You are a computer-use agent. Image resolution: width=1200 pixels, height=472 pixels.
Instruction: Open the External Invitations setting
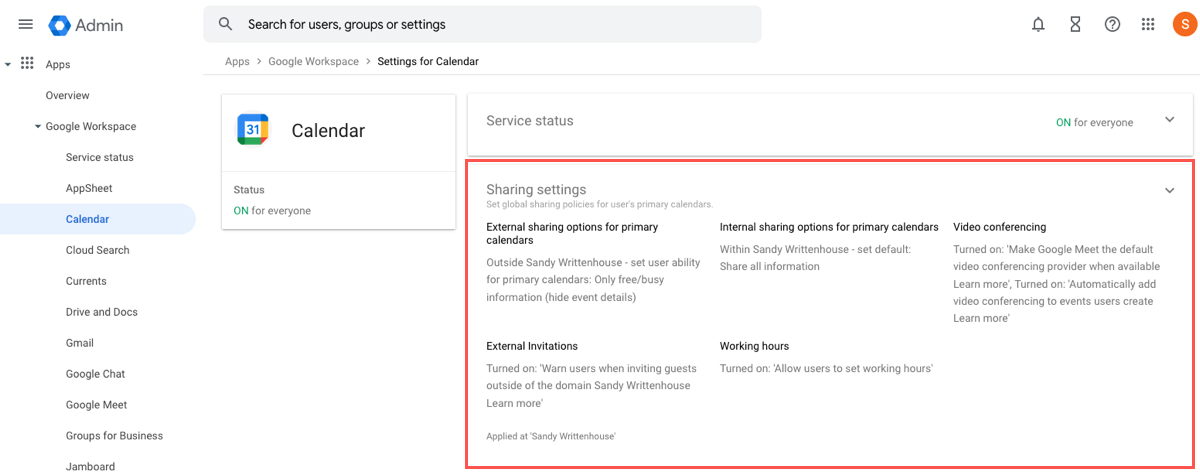click(x=532, y=346)
